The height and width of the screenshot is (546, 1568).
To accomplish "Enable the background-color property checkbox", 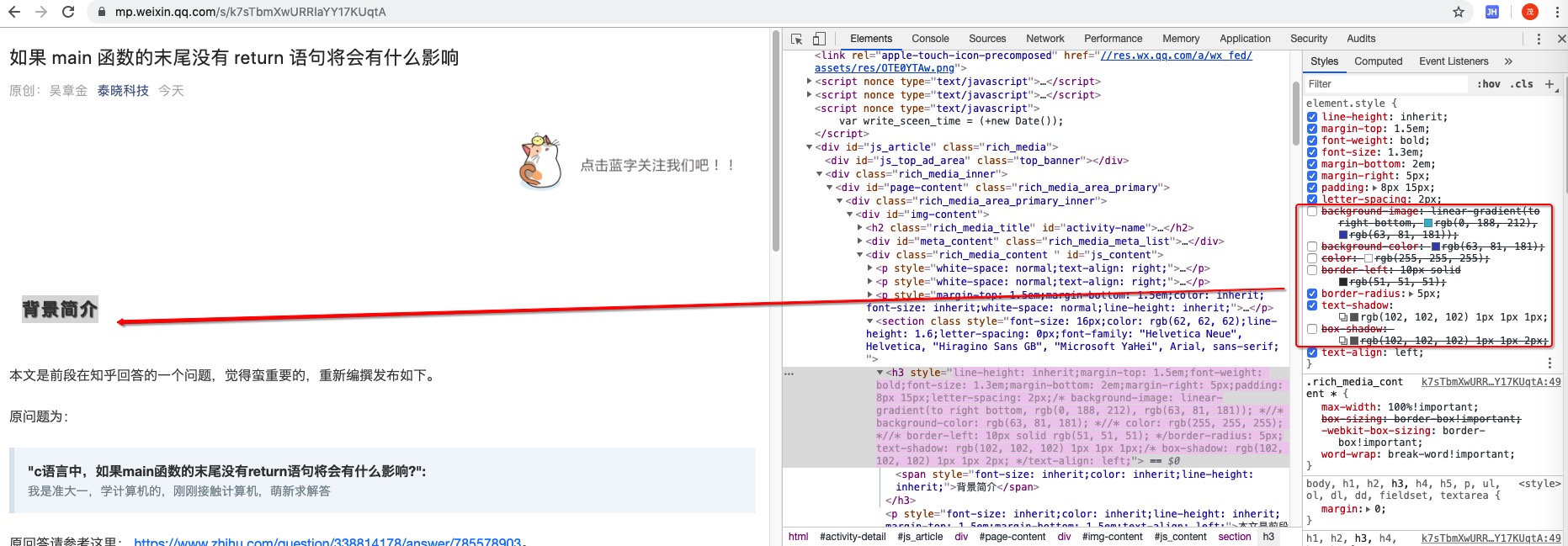I will point(1312,246).
